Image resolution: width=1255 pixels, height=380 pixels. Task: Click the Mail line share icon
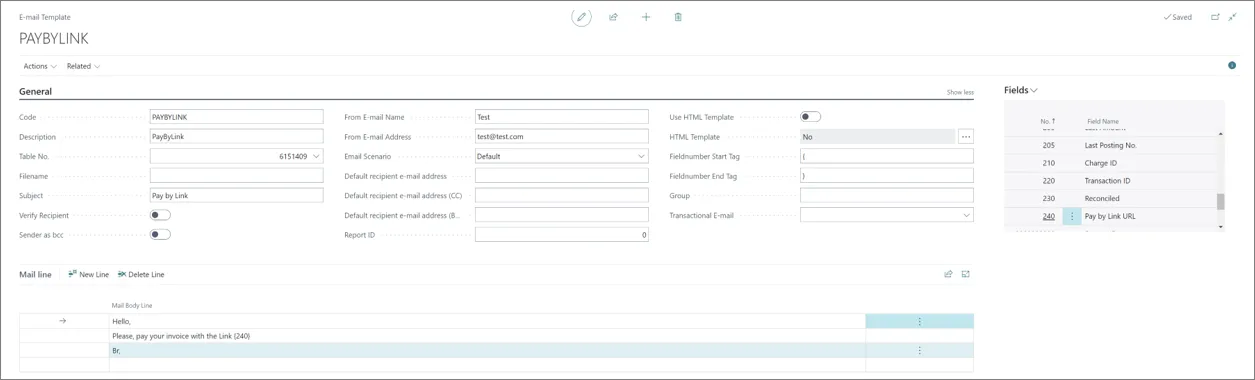pyautogui.click(x=948, y=274)
